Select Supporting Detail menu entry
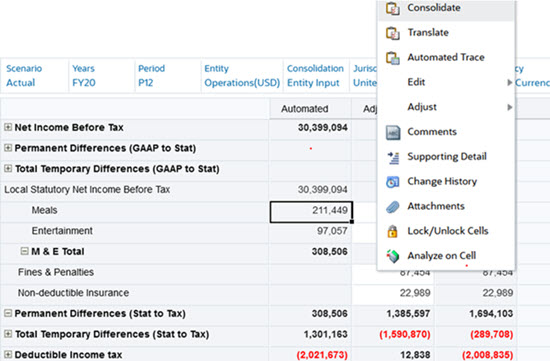The height and width of the screenshot is (361, 550). (446, 157)
